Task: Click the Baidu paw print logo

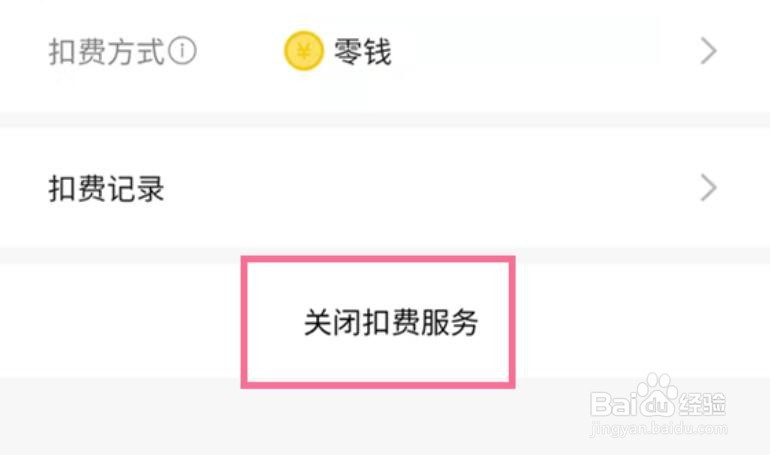Action: click(x=658, y=395)
